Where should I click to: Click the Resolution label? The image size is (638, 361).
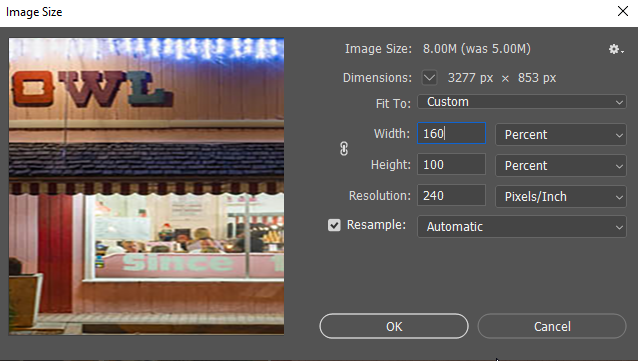[380, 196]
